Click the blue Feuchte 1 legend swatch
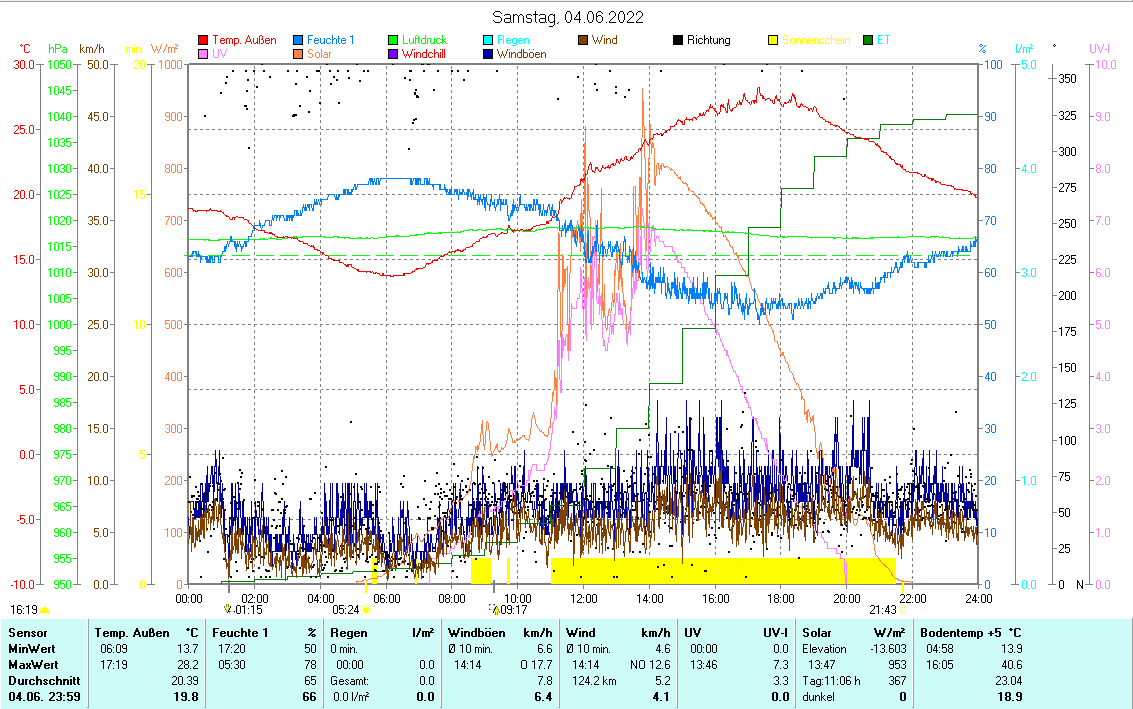This screenshot has width=1133, height=709. 298,40
